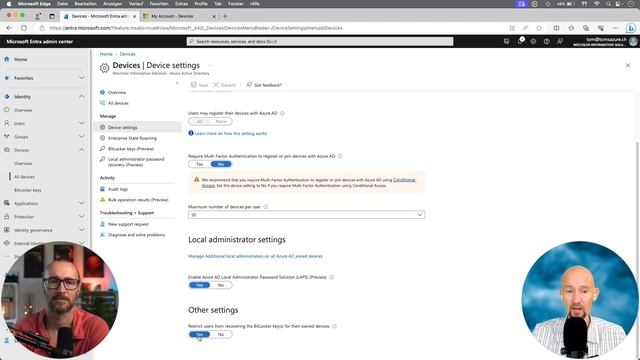Set LAPS enable option to Yes
Image resolution: width=640 pixels, height=360 pixels.
coord(200,285)
